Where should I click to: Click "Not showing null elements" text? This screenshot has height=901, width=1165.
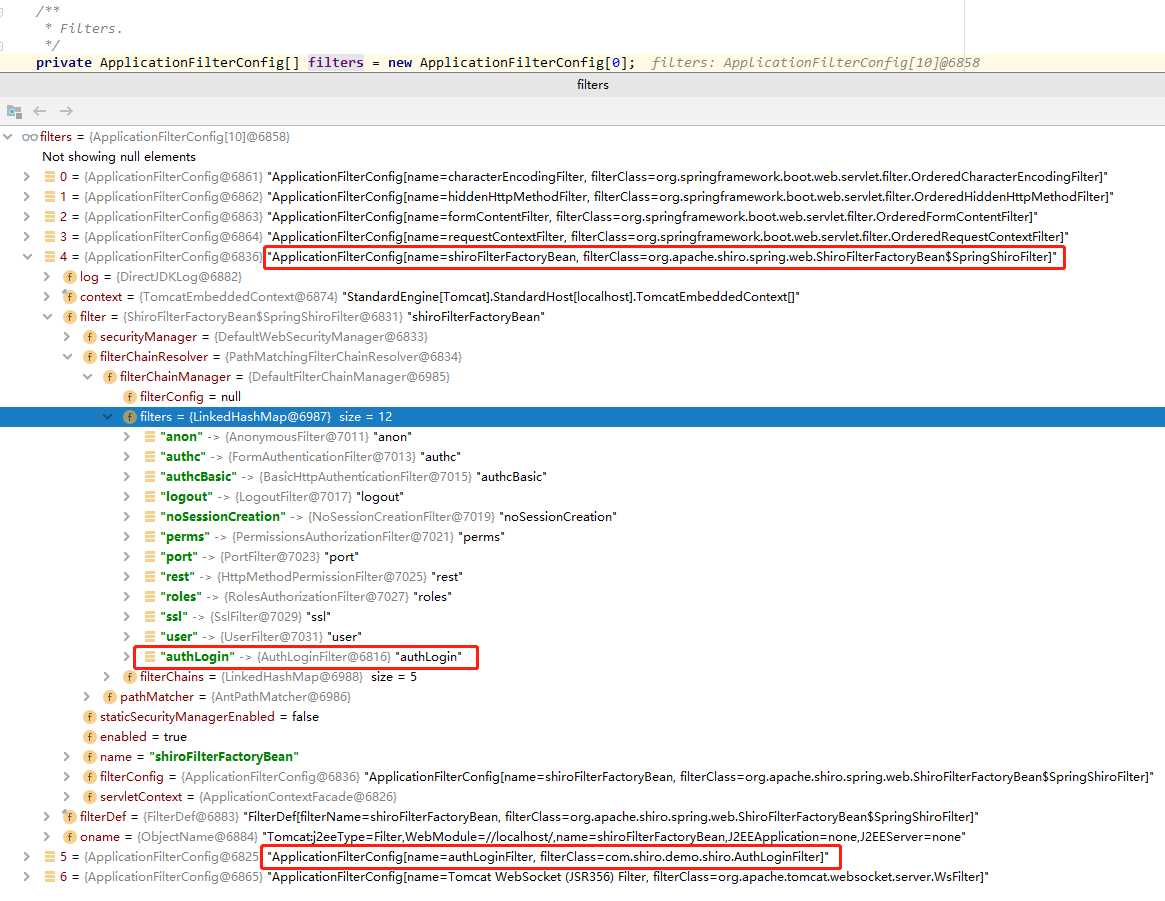[x=119, y=157]
